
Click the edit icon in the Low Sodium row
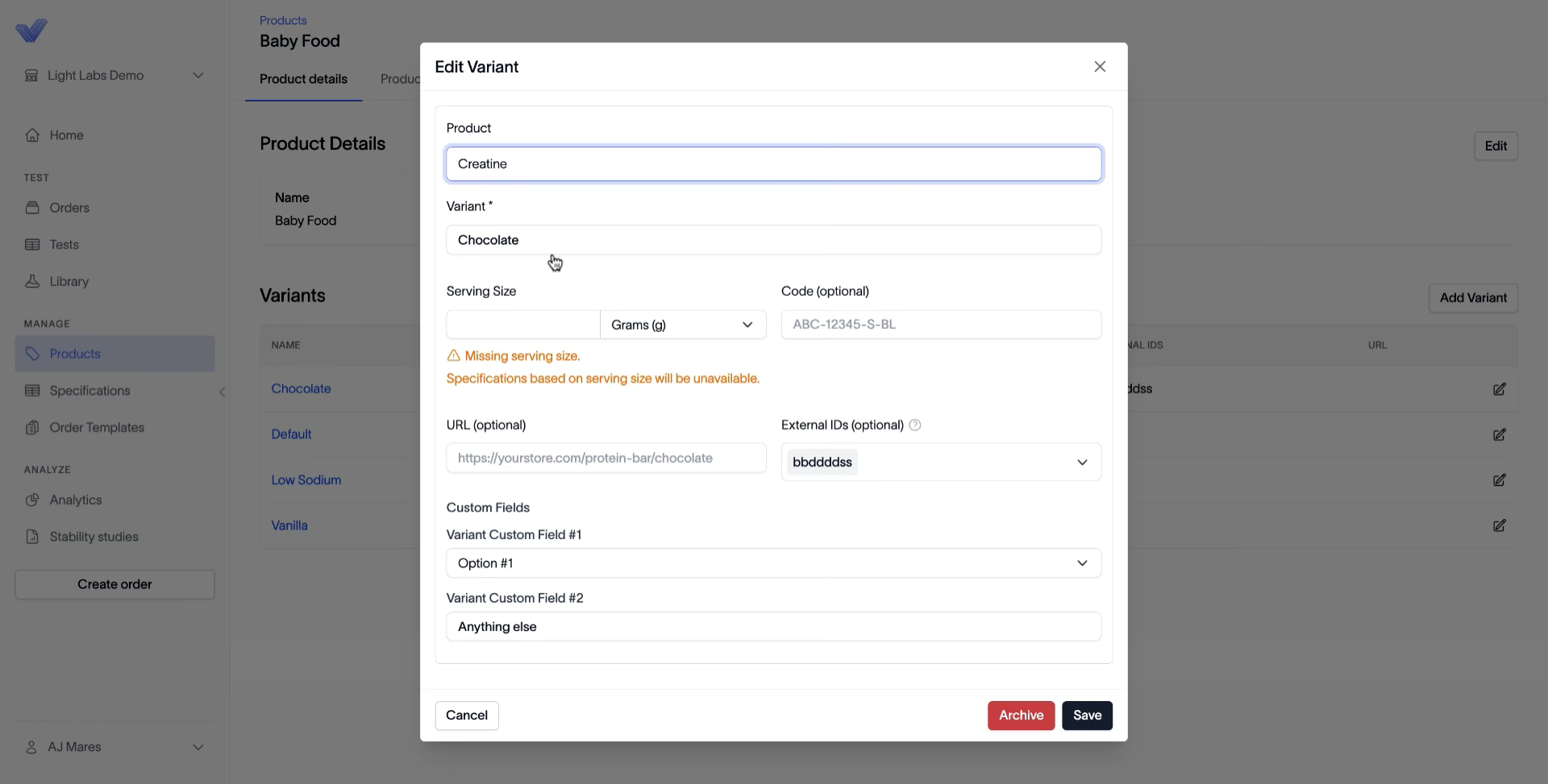point(1499,480)
